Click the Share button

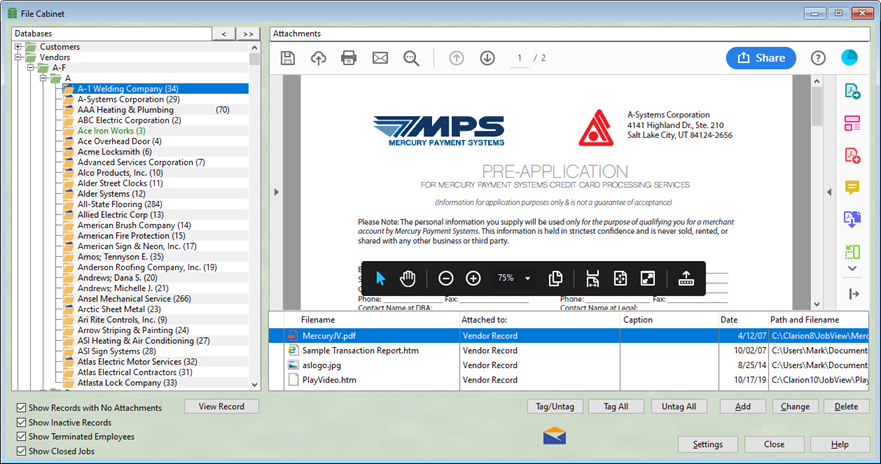coord(761,58)
